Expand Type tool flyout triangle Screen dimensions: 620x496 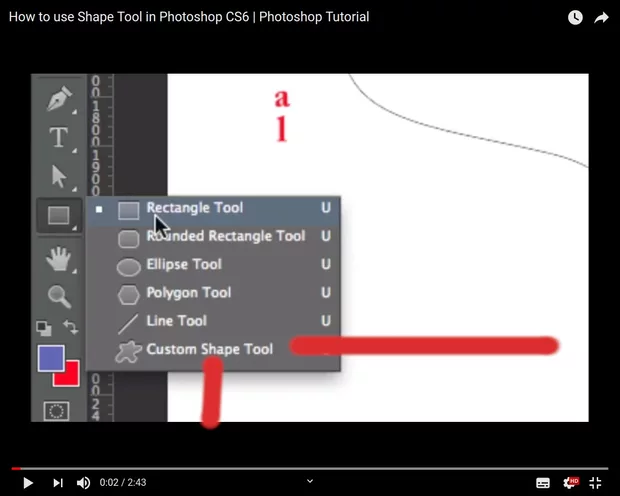[x=74, y=151]
